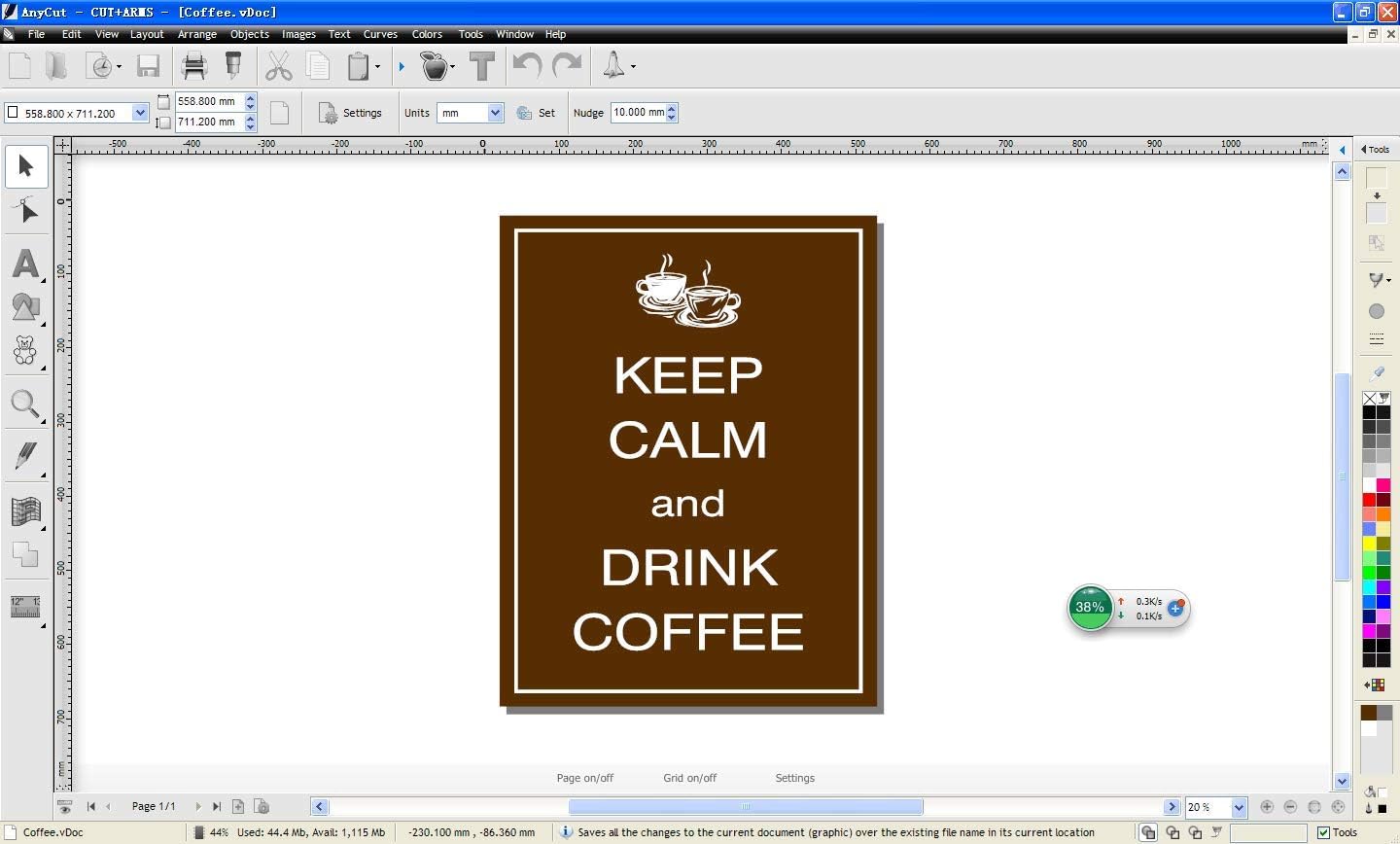
Task: Print the document
Action: point(194,66)
